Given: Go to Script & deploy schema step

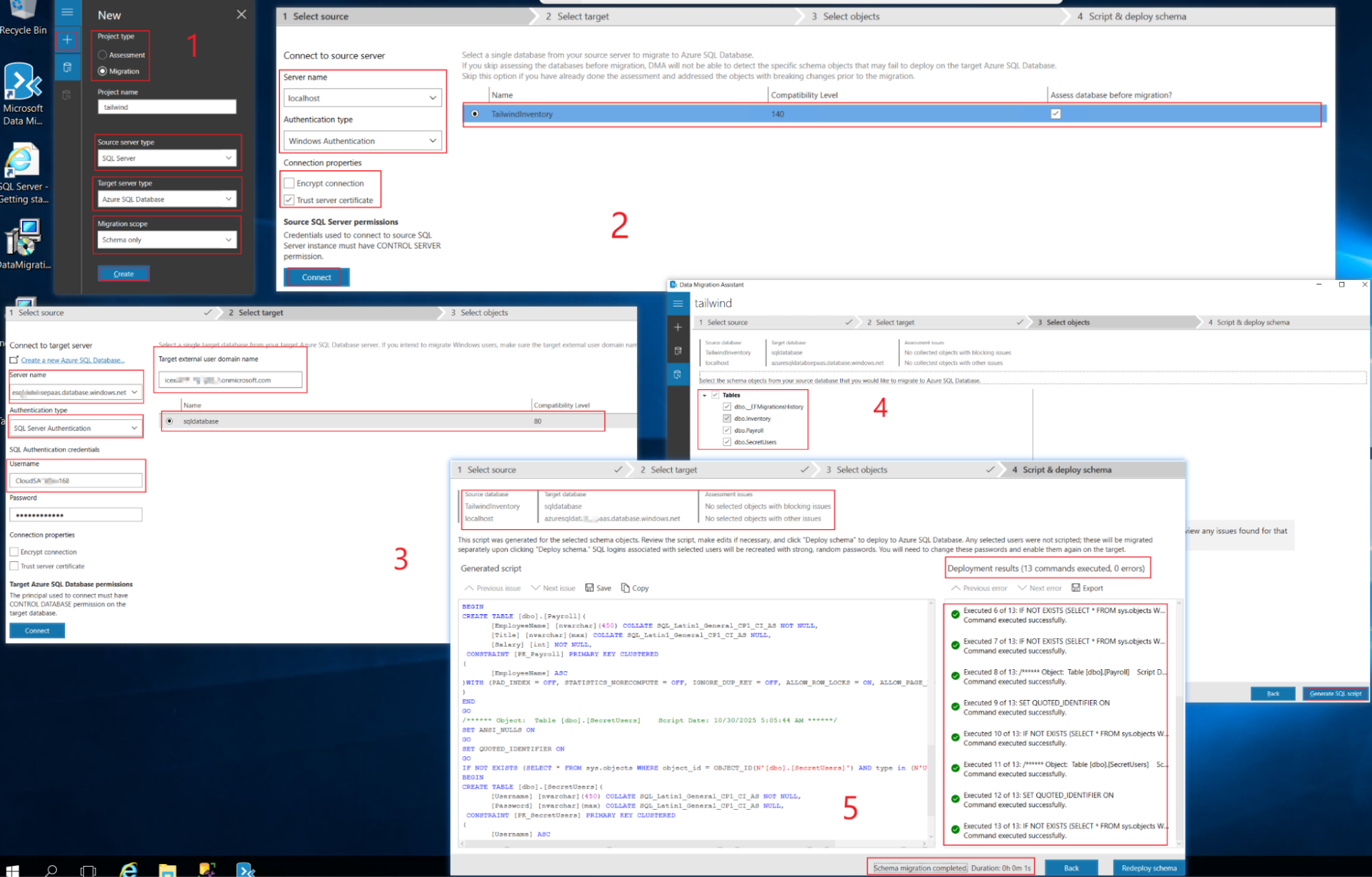Looking at the screenshot, I should click(1131, 16).
